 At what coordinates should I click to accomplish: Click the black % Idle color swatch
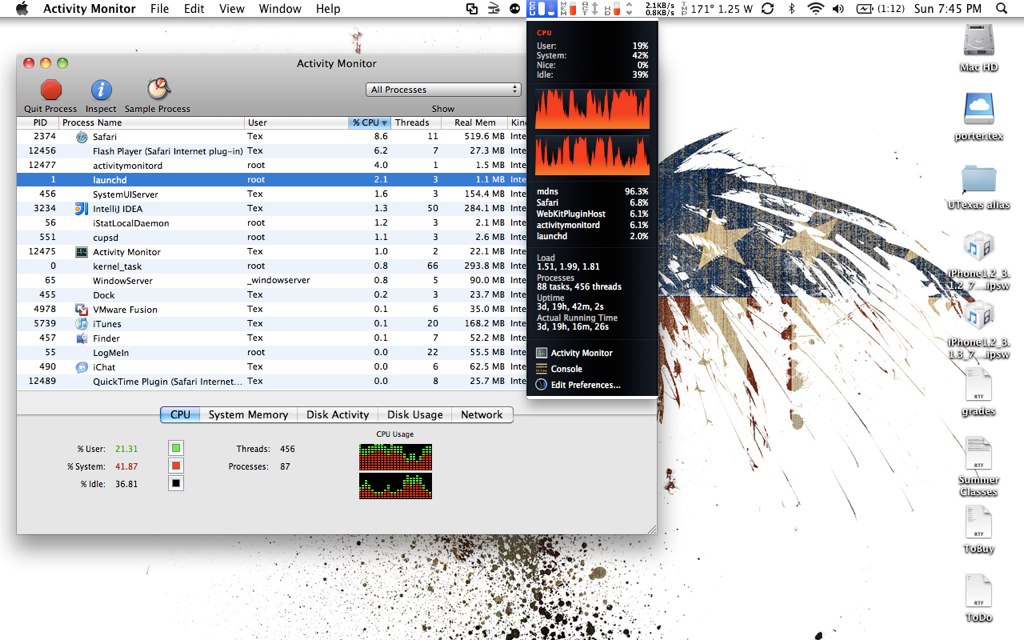(x=176, y=483)
